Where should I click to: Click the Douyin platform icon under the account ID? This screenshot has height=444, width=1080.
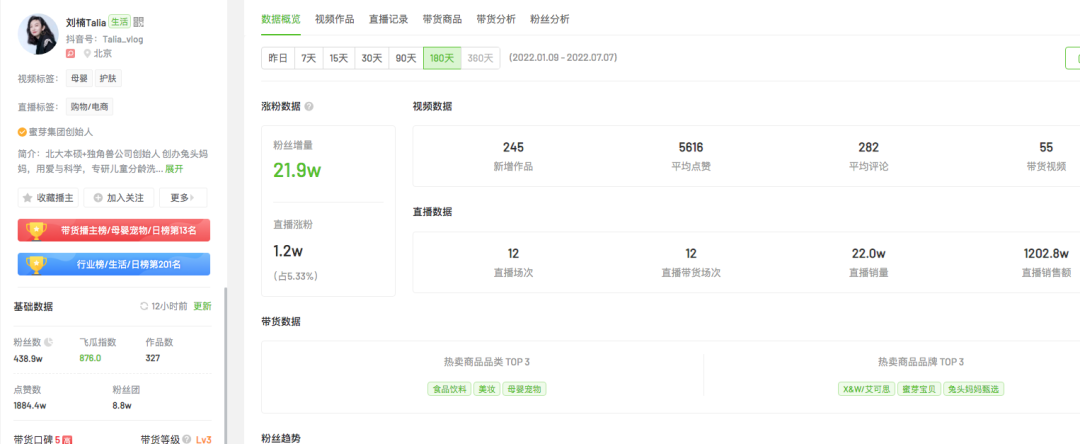pos(71,54)
